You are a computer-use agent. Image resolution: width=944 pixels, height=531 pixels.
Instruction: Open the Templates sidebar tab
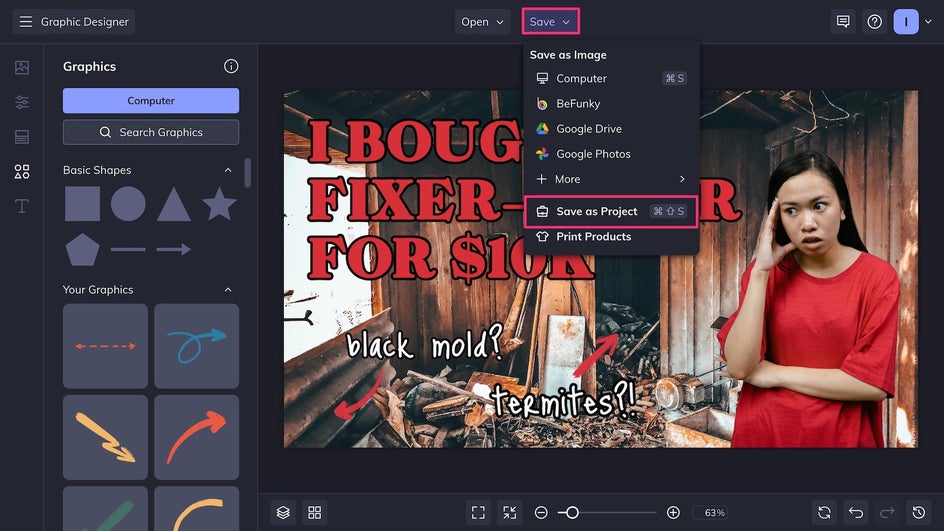pyautogui.click(x=22, y=137)
